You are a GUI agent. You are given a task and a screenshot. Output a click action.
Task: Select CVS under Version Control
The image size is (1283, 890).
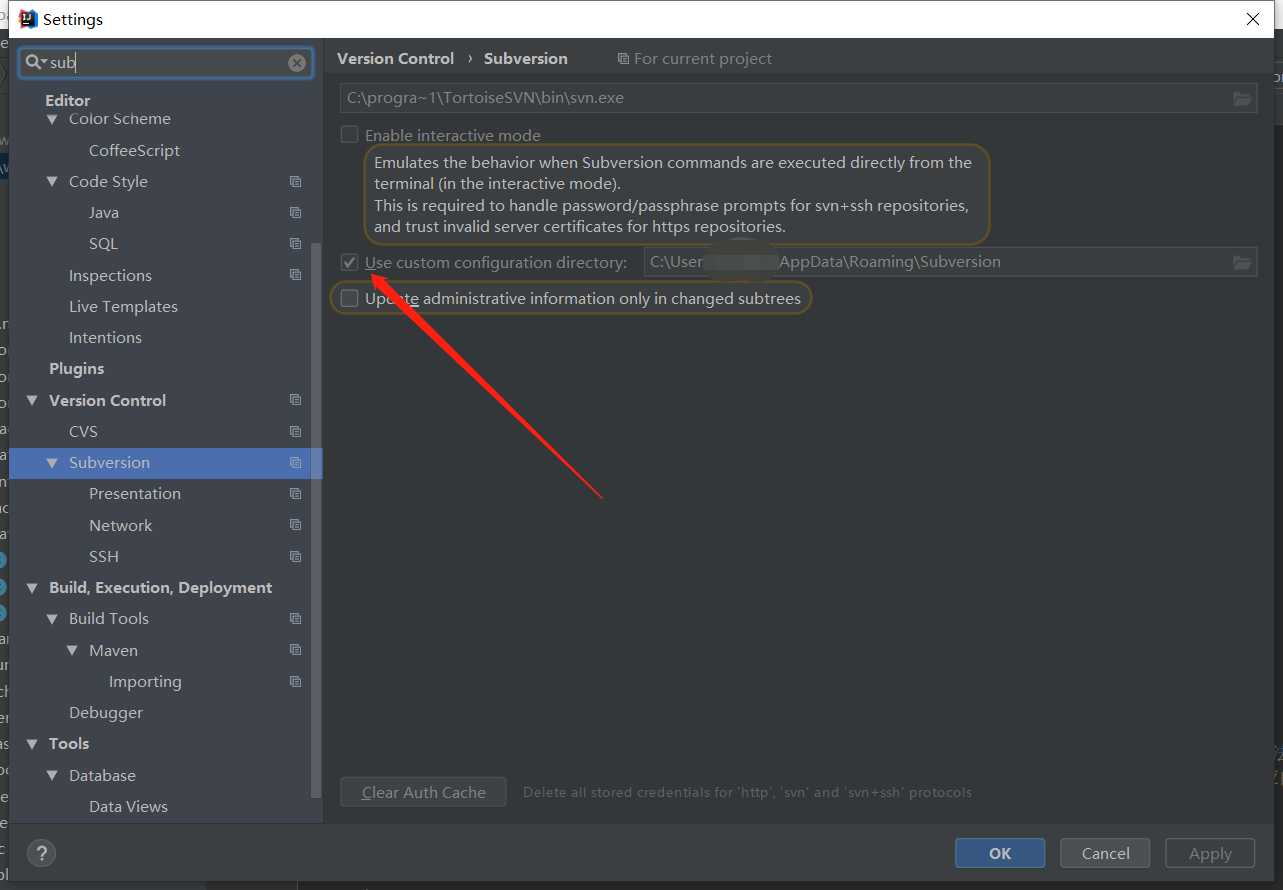(x=83, y=431)
